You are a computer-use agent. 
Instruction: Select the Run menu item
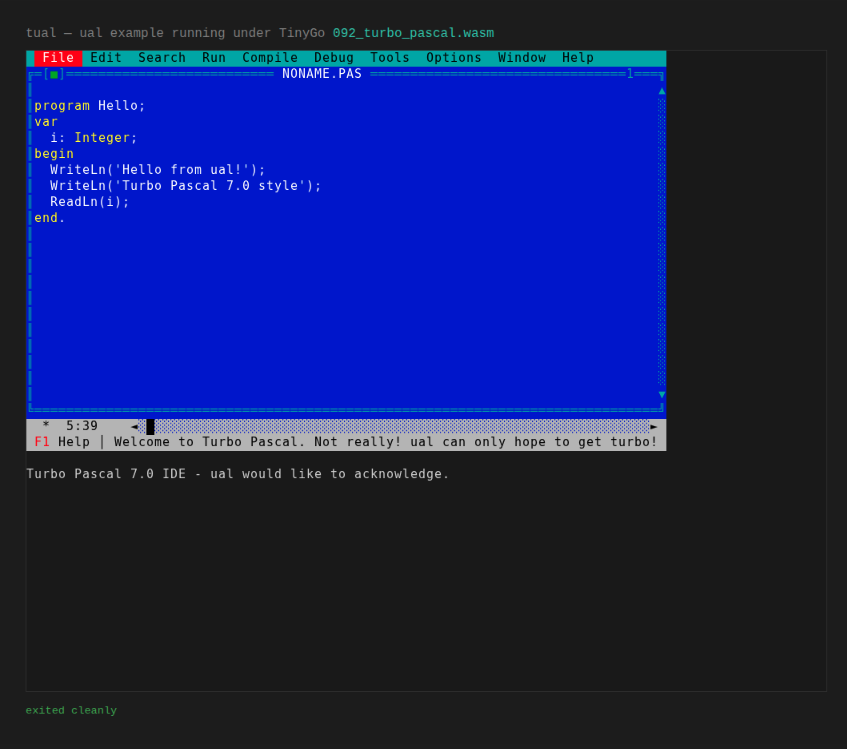tap(214, 58)
